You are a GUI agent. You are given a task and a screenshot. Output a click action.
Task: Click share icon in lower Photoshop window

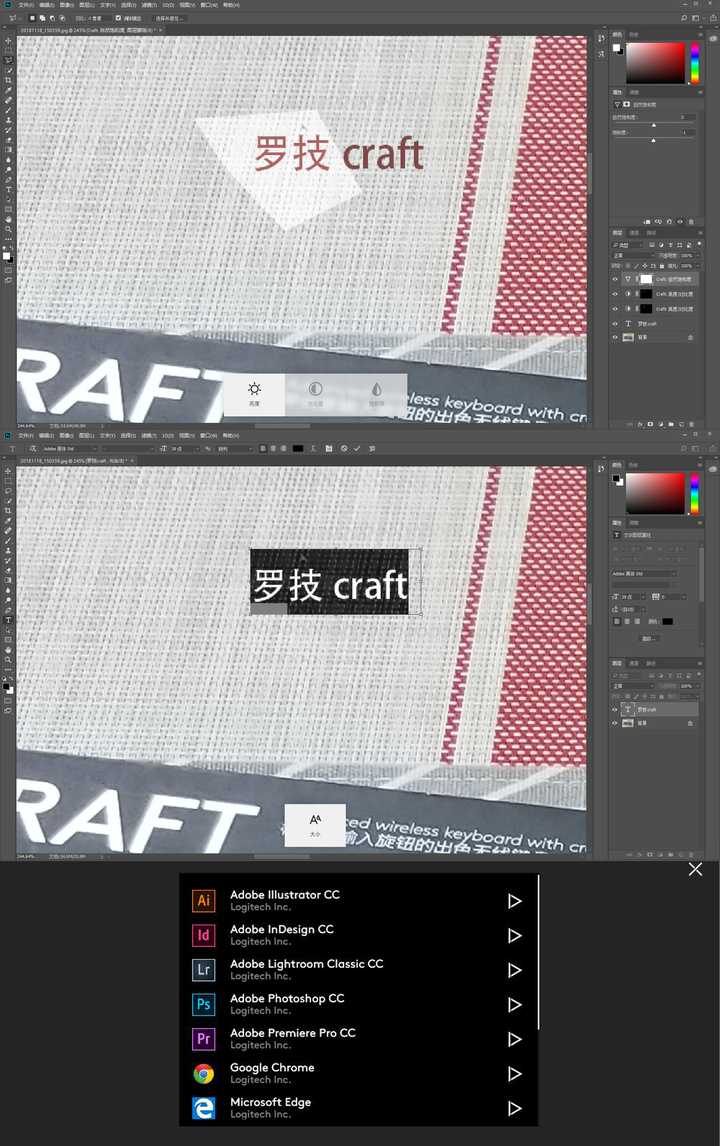click(x=713, y=448)
